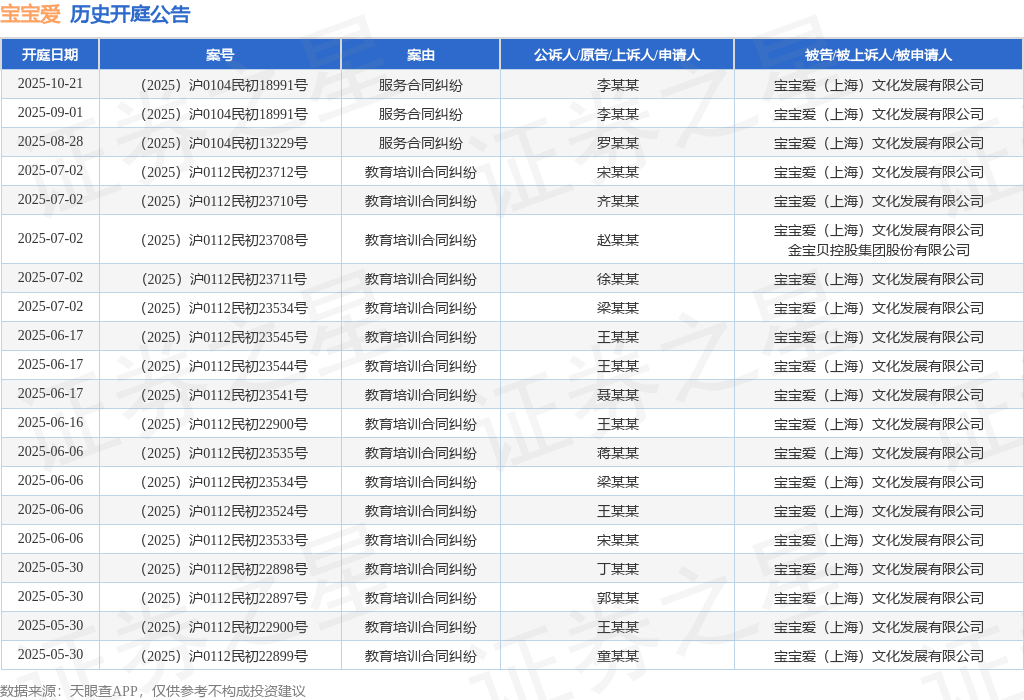Click plaintiff 徐某某
This screenshot has width=1024, height=700.
pyautogui.click(x=617, y=279)
